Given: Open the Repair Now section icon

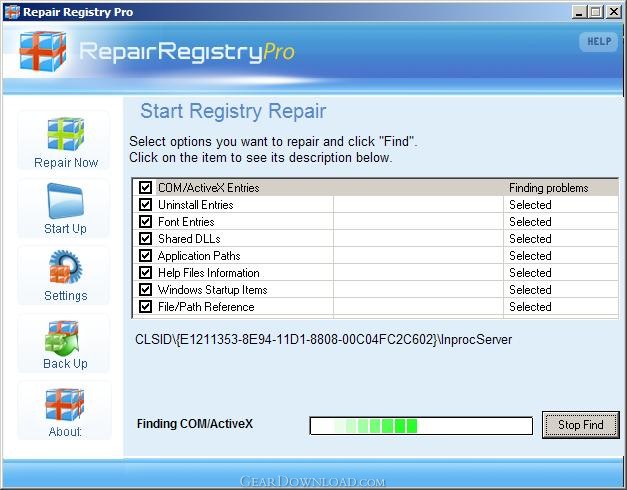Looking at the screenshot, I should point(66,134).
